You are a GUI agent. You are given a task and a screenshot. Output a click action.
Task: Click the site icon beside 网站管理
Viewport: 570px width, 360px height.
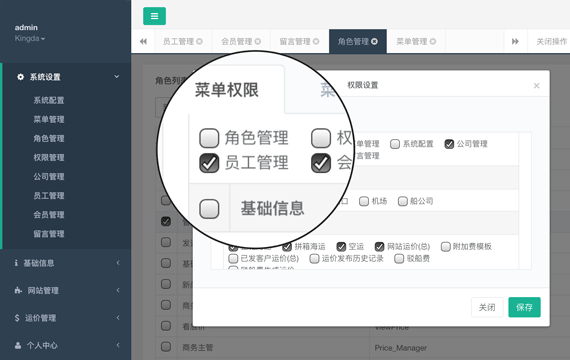pyautogui.click(x=18, y=290)
